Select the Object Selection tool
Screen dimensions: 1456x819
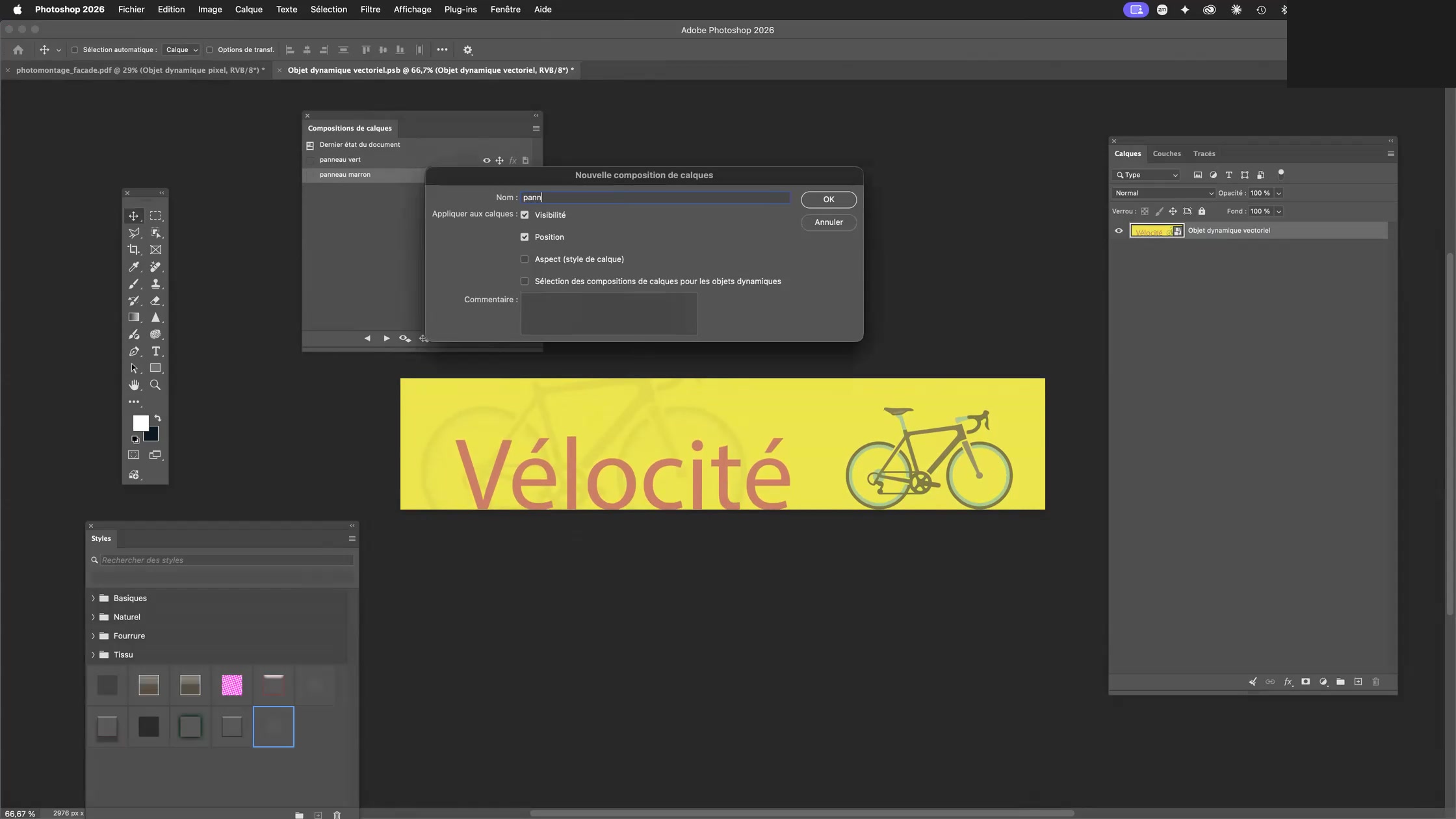click(x=155, y=233)
